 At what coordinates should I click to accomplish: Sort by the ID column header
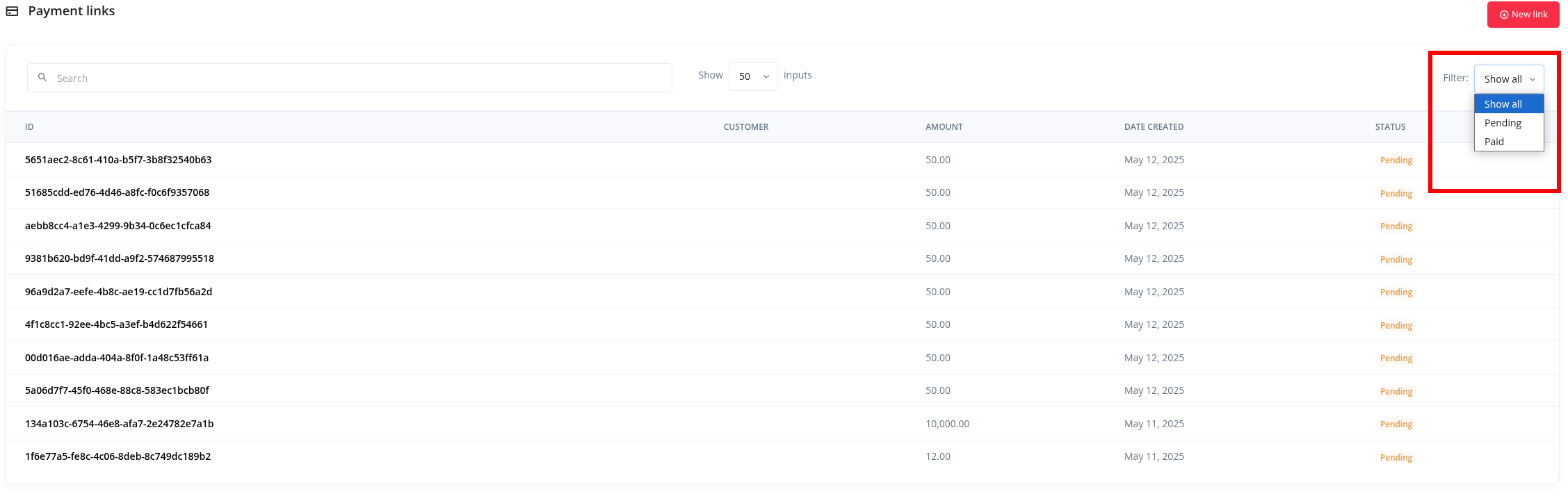coord(29,127)
